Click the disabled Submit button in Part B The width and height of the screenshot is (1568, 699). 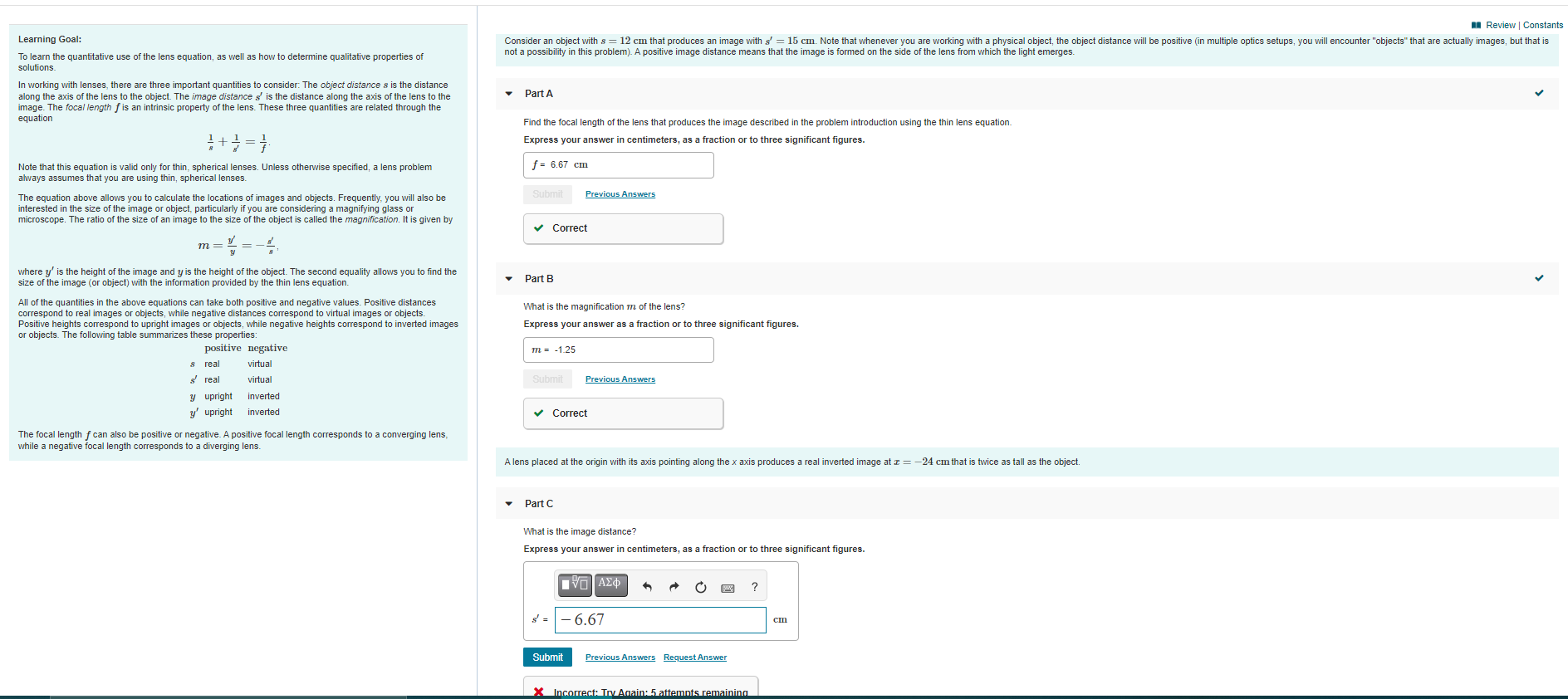coord(547,379)
